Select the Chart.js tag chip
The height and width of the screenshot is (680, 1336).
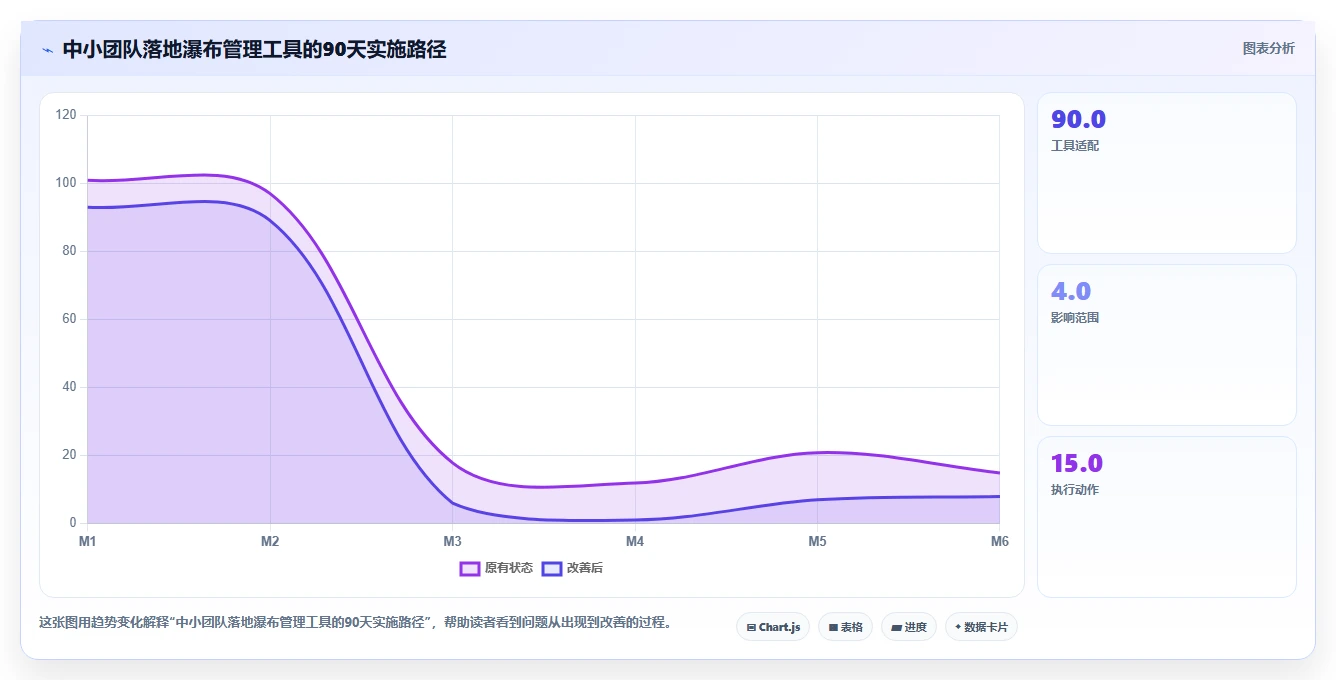click(773, 627)
